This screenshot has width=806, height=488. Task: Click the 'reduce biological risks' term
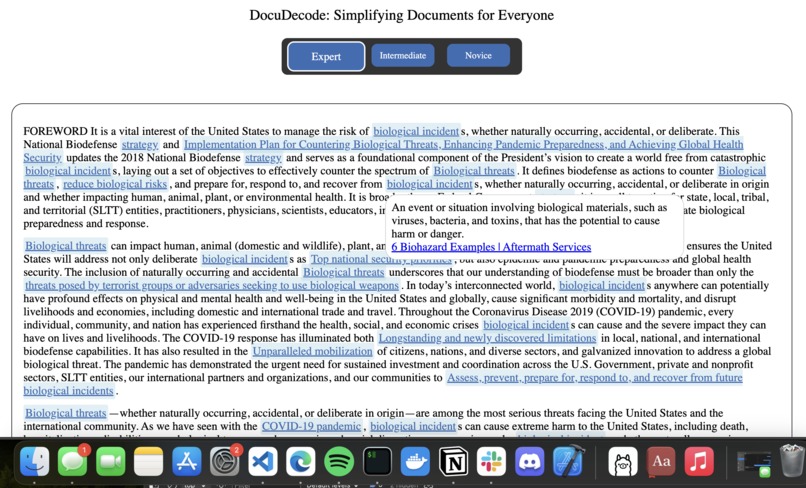(x=115, y=184)
